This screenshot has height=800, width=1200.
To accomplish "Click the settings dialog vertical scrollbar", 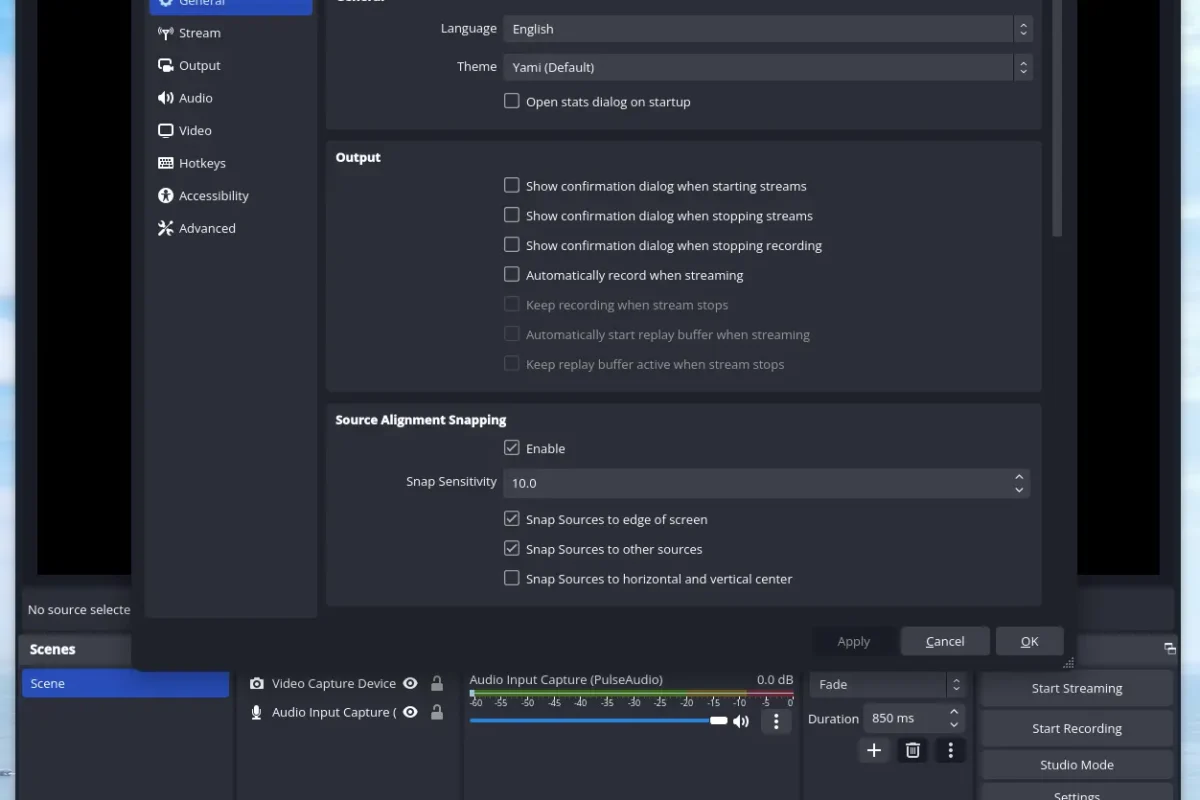I will point(1057,118).
